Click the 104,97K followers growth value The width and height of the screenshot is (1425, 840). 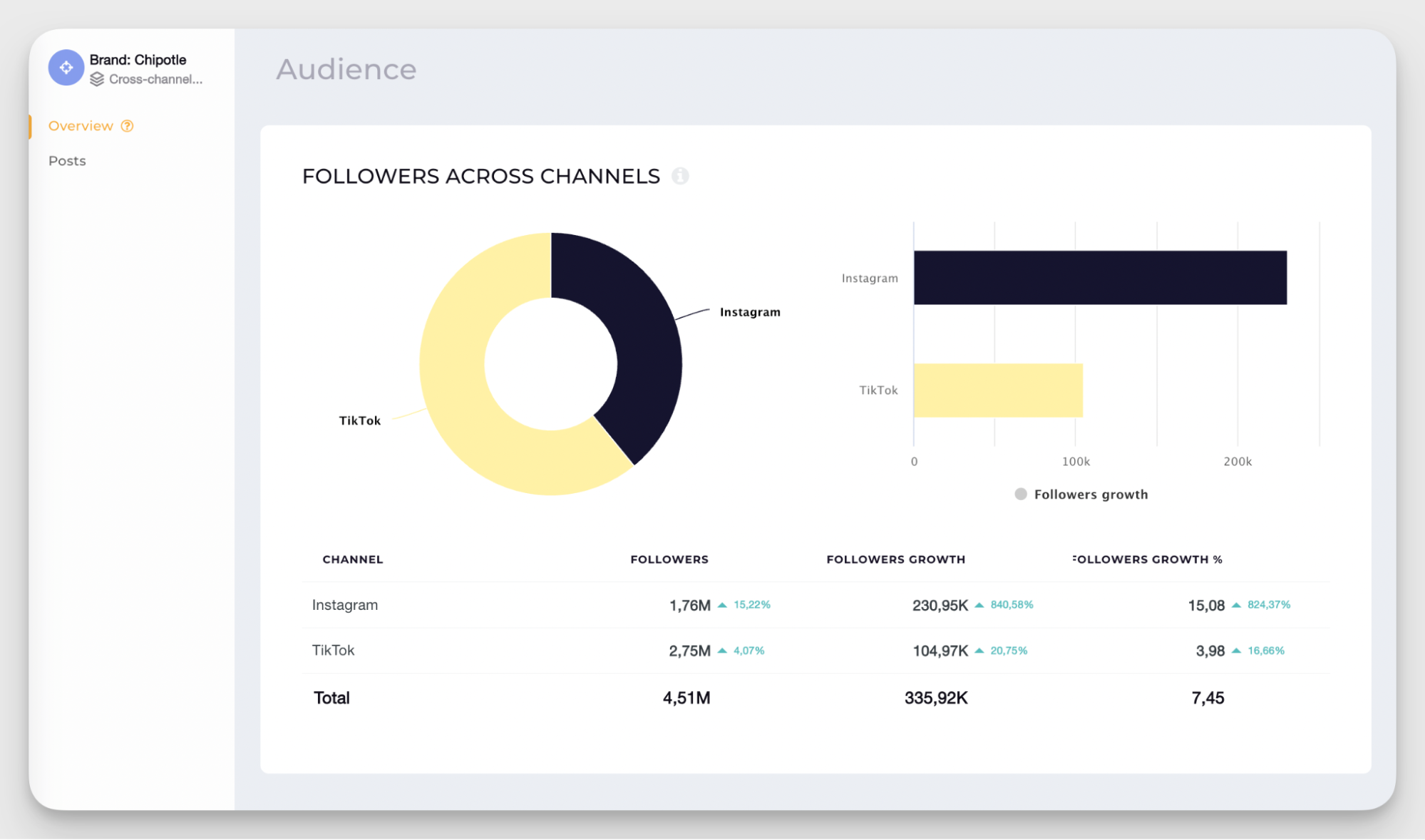coord(940,651)
